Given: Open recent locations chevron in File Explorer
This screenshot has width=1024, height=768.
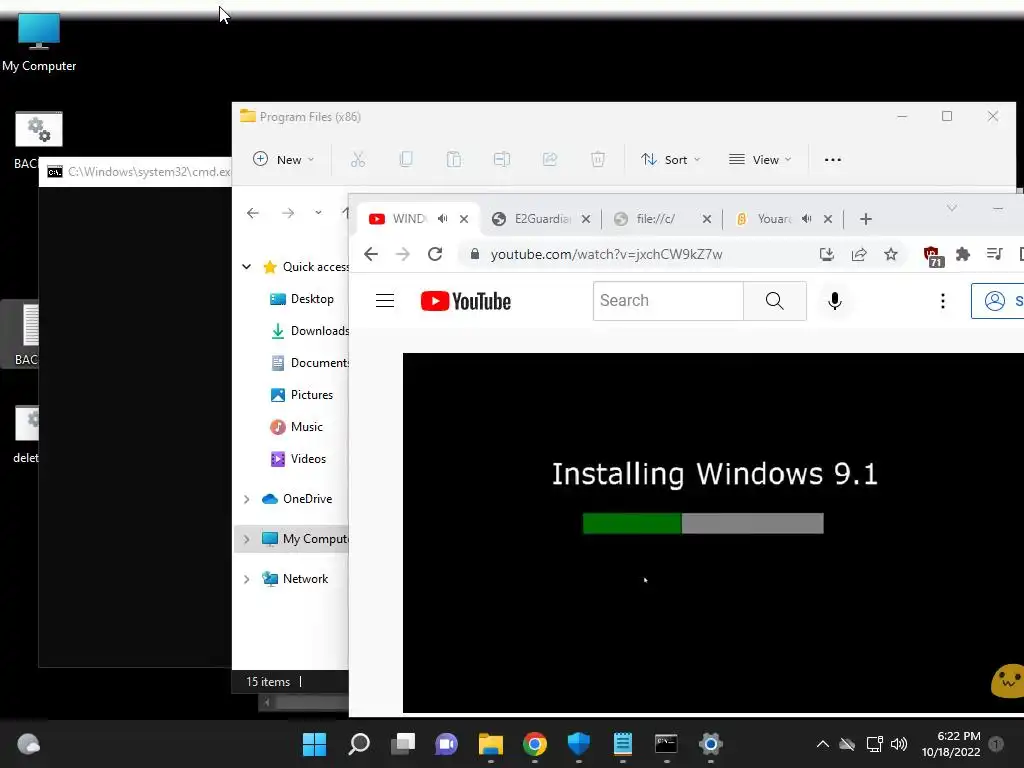Looking at the screenshot, I should (x=318, y=213).
